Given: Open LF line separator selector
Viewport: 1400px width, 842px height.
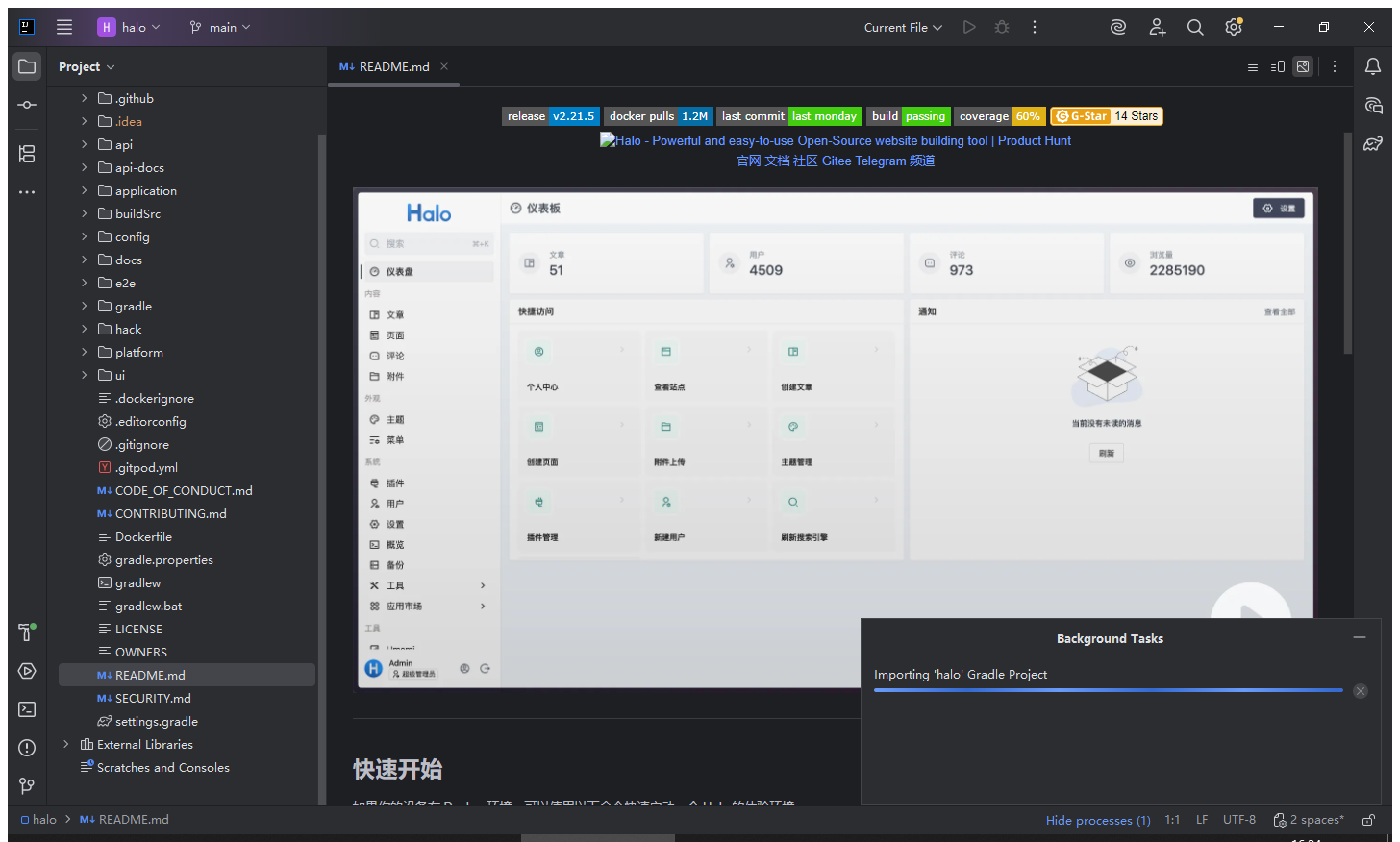Looking at the screenshot, I should click(x=1202, y=820).
